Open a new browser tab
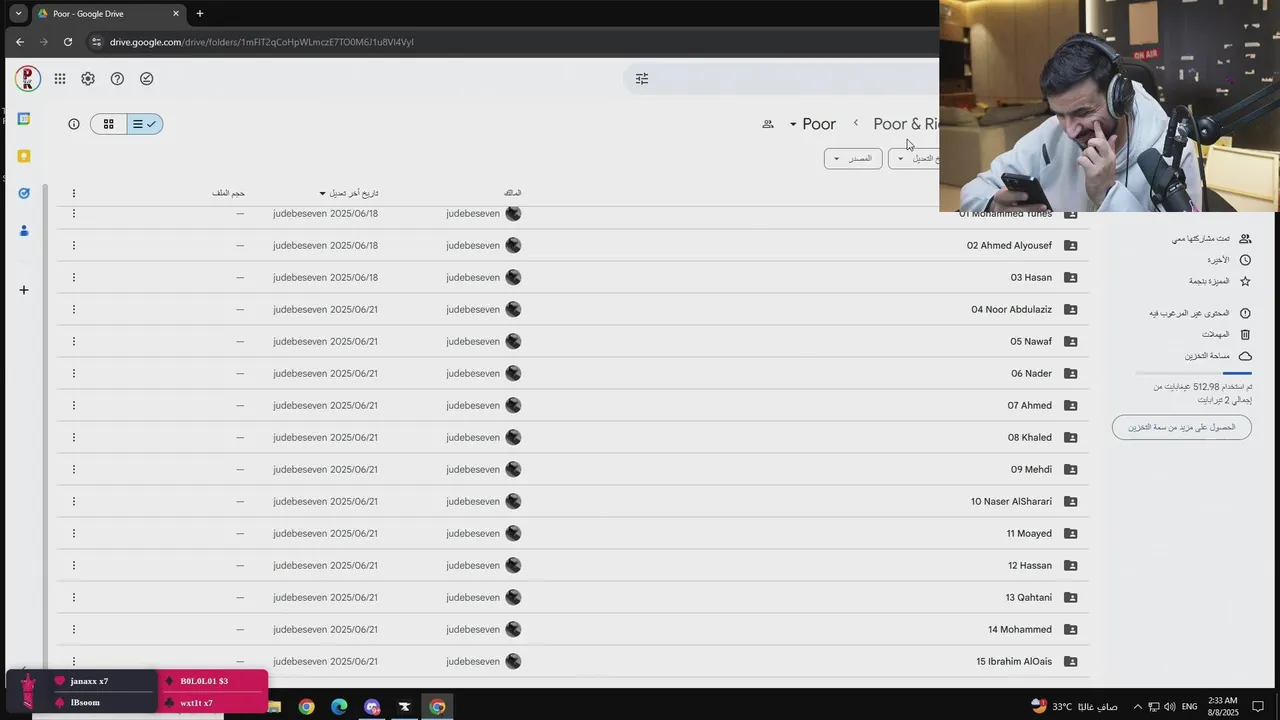The height and width of the screenshot is (720, 1280). (200, 13)
